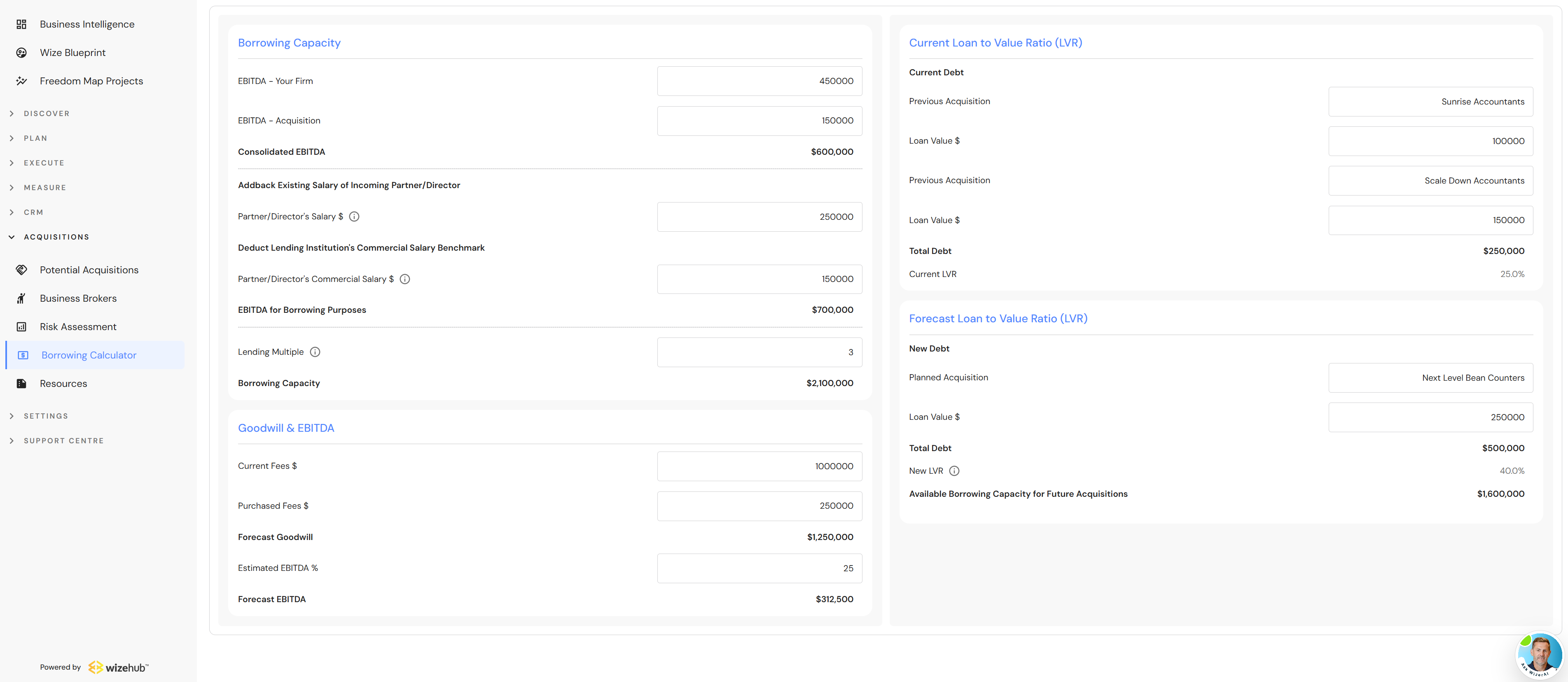Open the Ask WizeAI avatar chat
This screenshot has height=682, width=1568.
(1540, 655)
